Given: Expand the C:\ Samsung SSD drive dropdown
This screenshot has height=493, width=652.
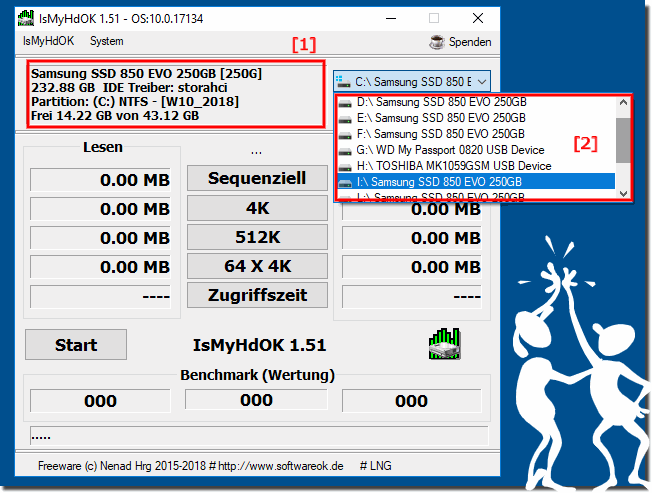Looking at the screenshot, I should [482, 82].
